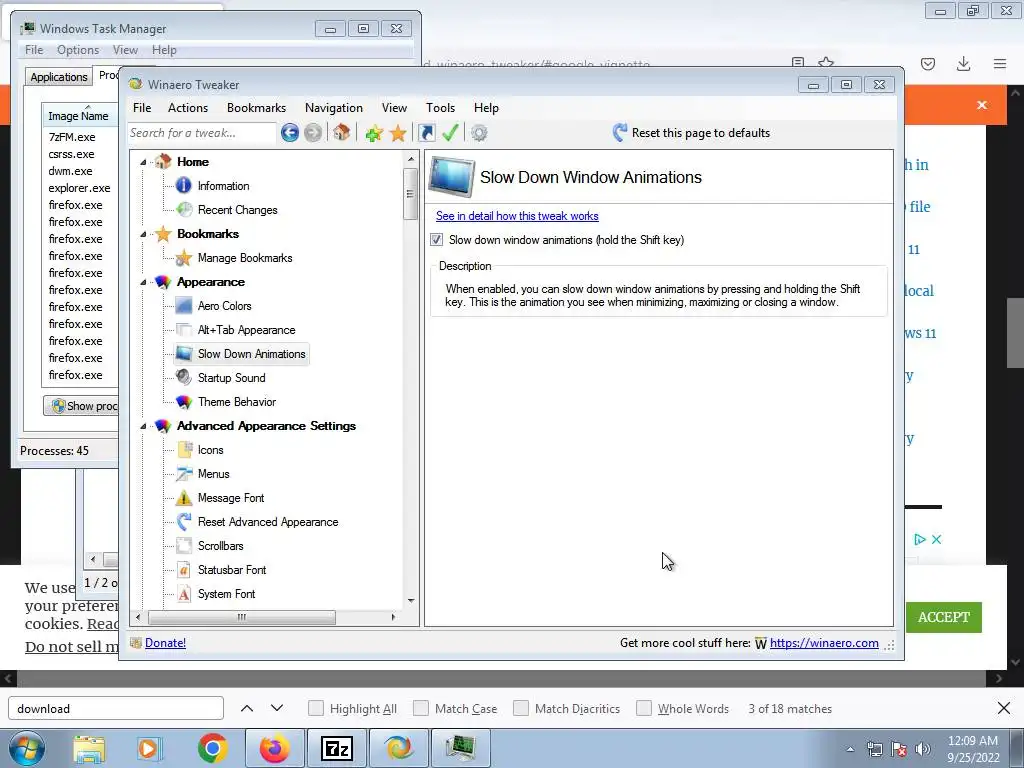1024x768 pixels.
Task: Open the Actions menu in Winaero Tweaker
Action: coord(187,108)
